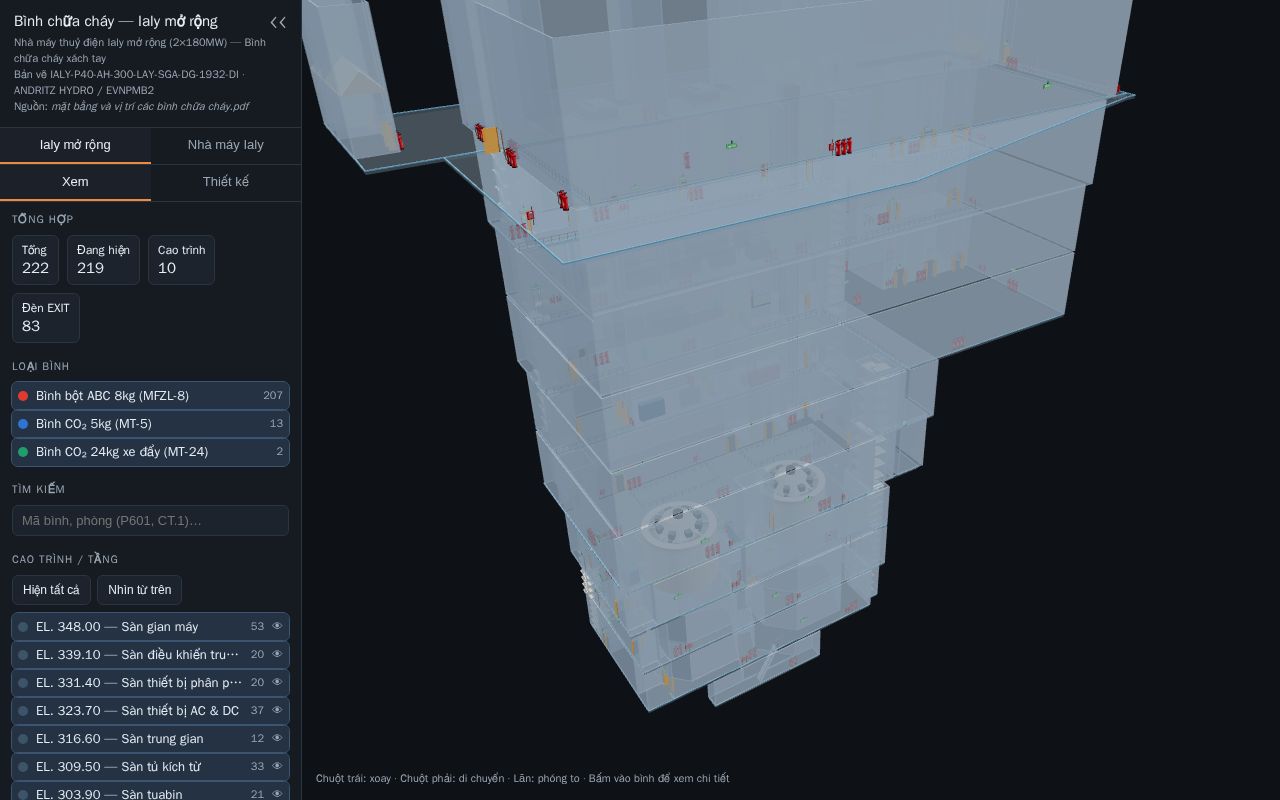The width and height of the screenshot is (1280, 800).
Task: Toggle eye icon for EL. 331.40 level
Action: pyautogui.click(x=277, y=683)
